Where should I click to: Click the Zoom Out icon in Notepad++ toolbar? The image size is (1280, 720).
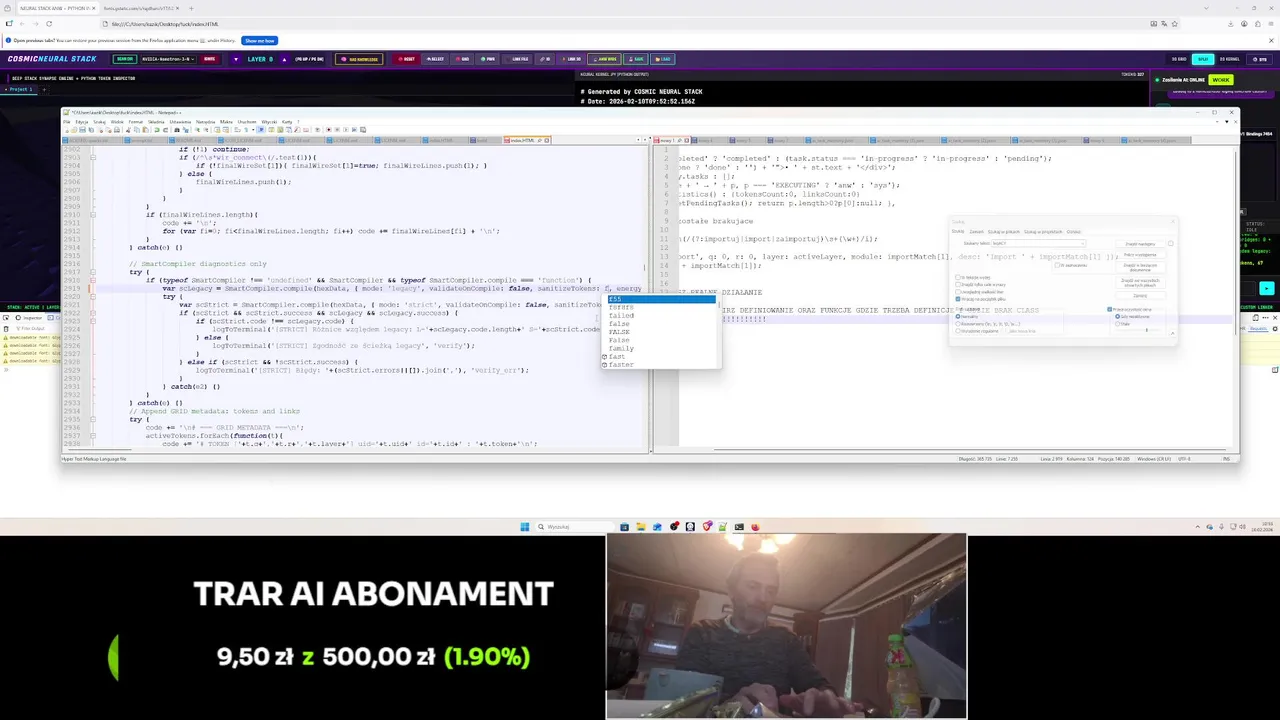click(x=205, y=130)
